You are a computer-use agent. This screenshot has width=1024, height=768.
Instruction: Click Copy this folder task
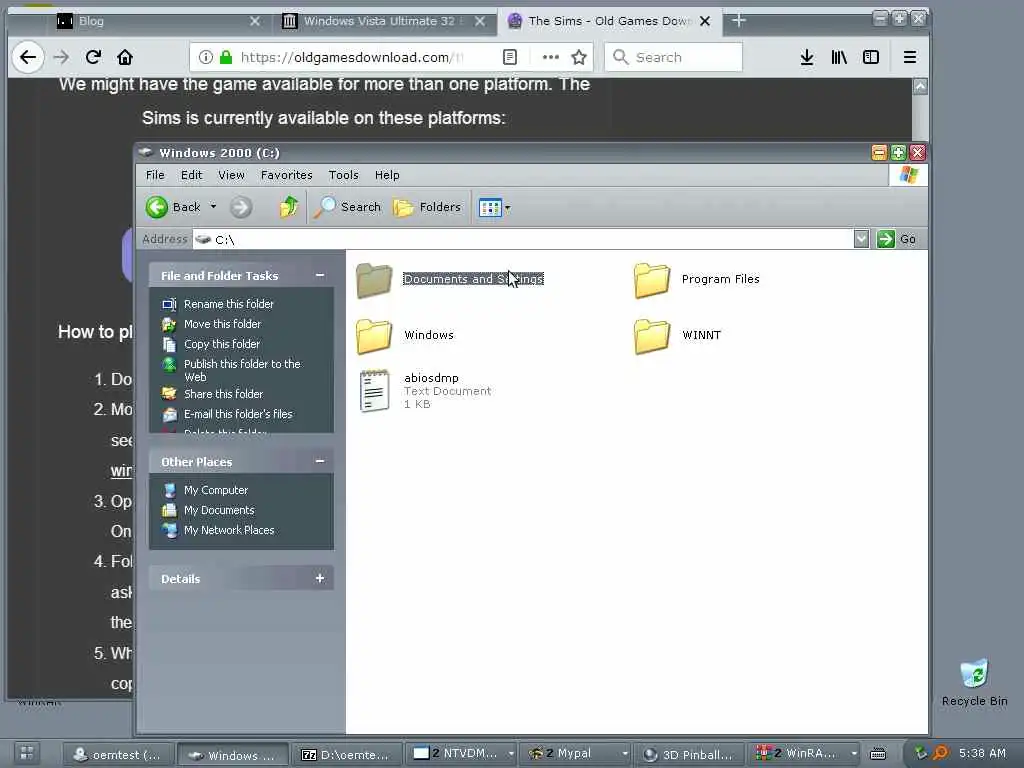click(x=221, y=344)
